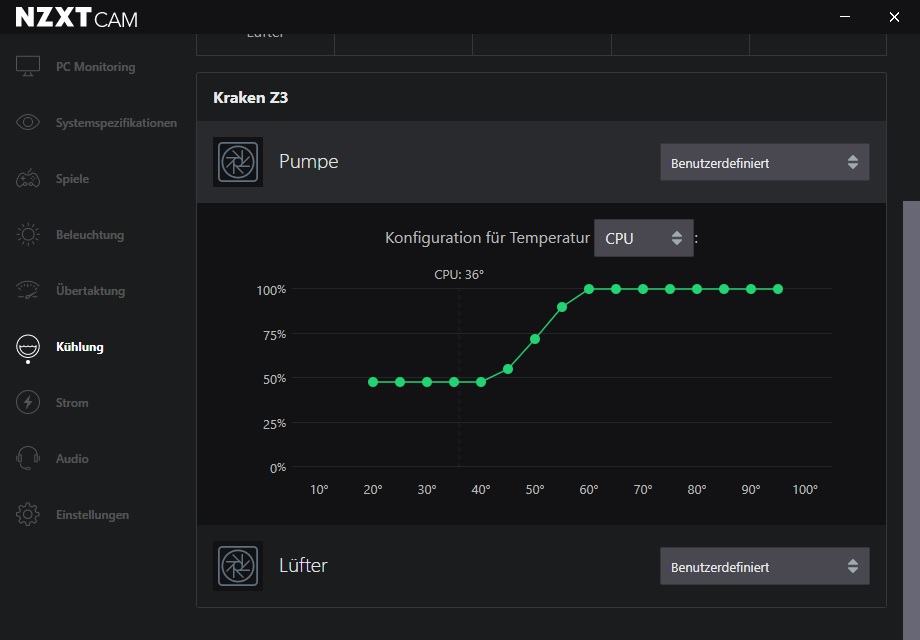Select the 80° pump curve point

tap(697, 289)
